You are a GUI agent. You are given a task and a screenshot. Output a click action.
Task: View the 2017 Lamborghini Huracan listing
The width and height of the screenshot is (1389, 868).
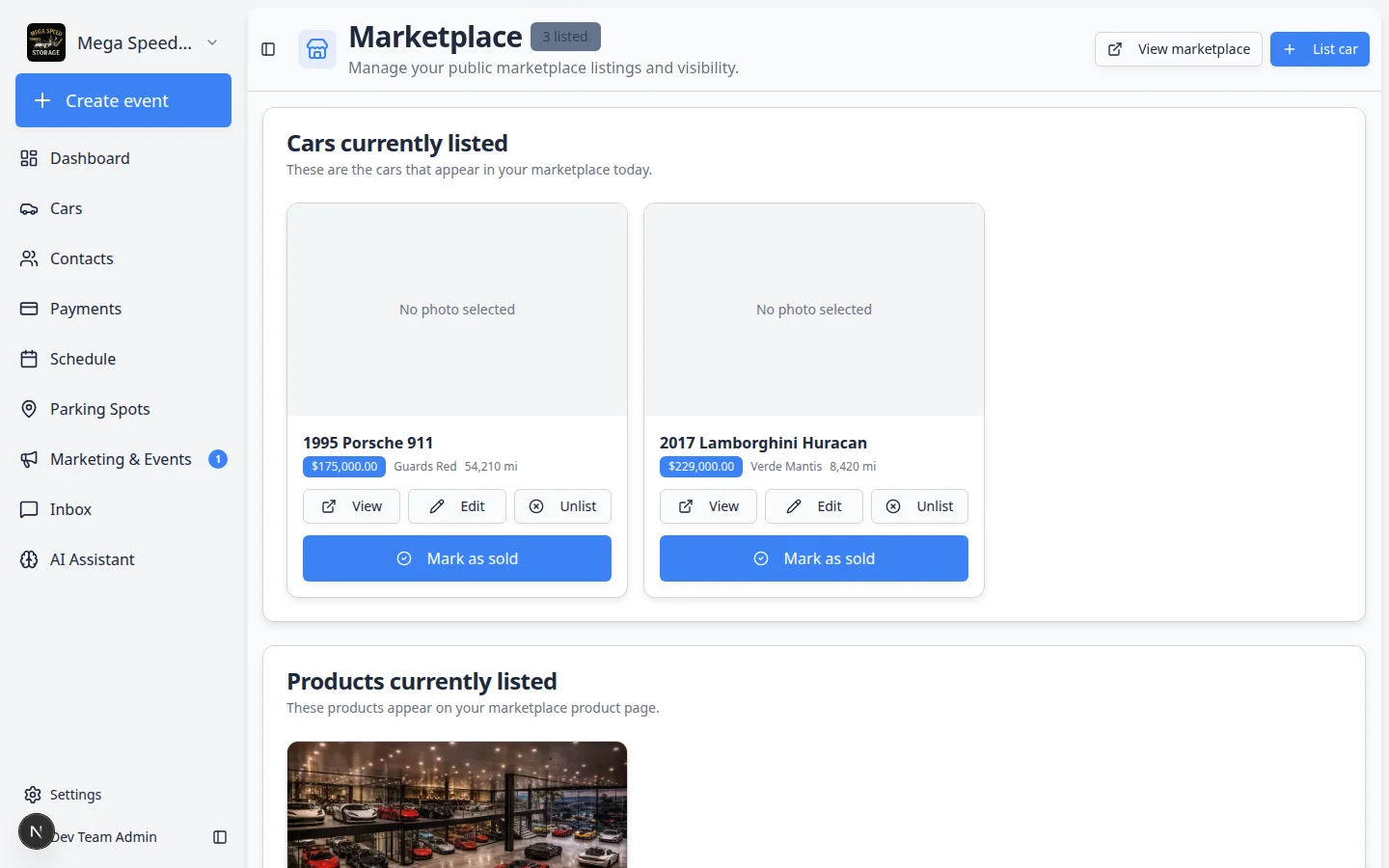coord(708,506)
